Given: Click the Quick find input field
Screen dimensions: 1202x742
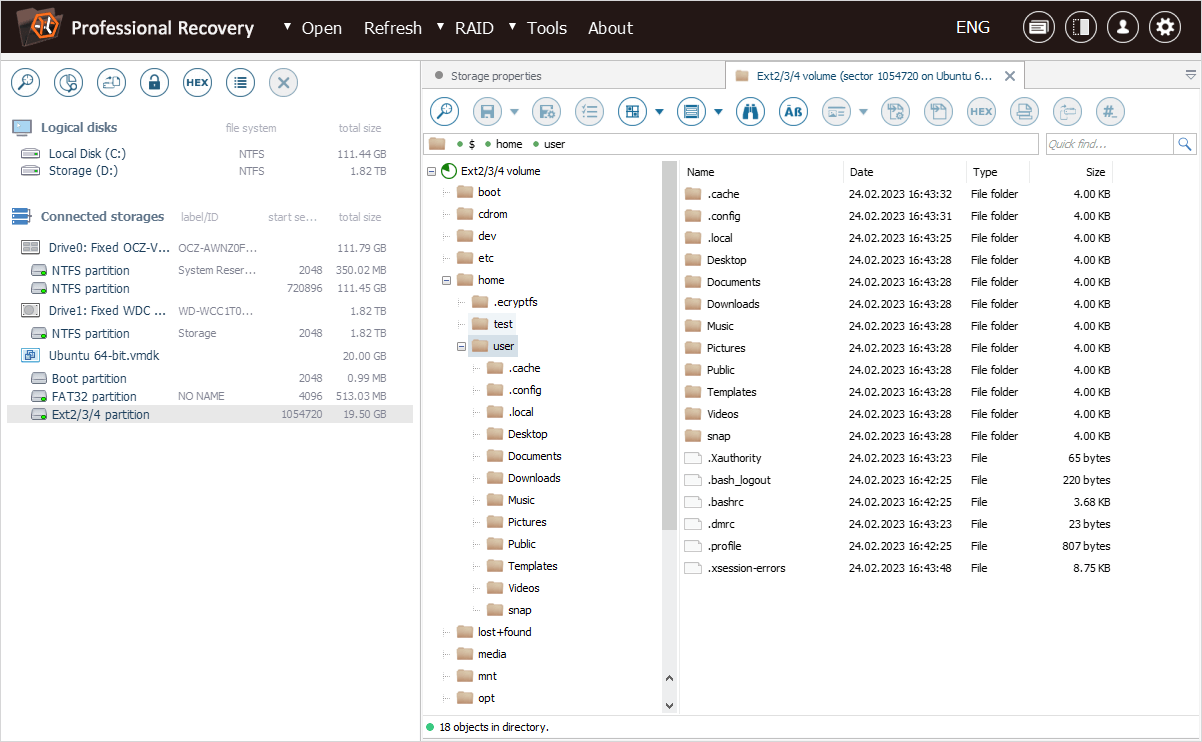Looking at the screenshot, I should 1108,144.
